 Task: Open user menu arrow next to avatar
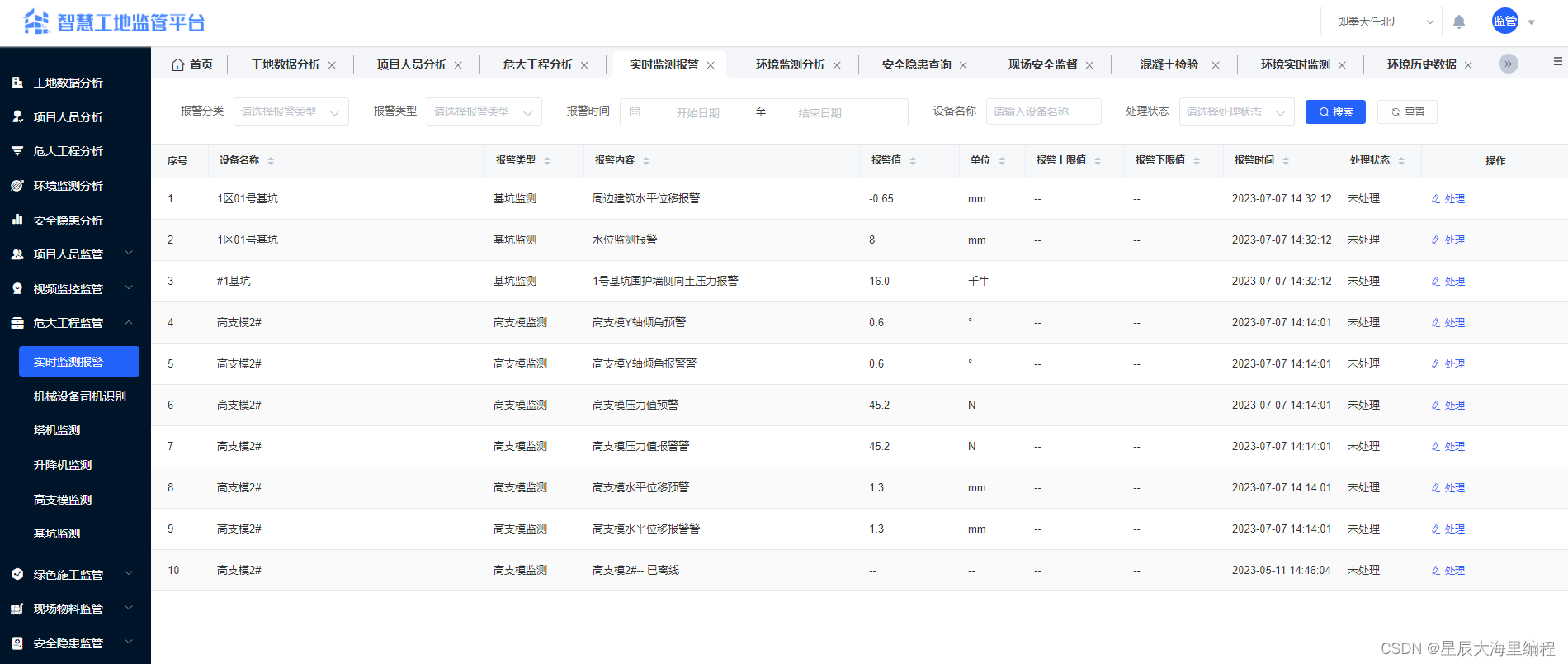point(1532,22)
